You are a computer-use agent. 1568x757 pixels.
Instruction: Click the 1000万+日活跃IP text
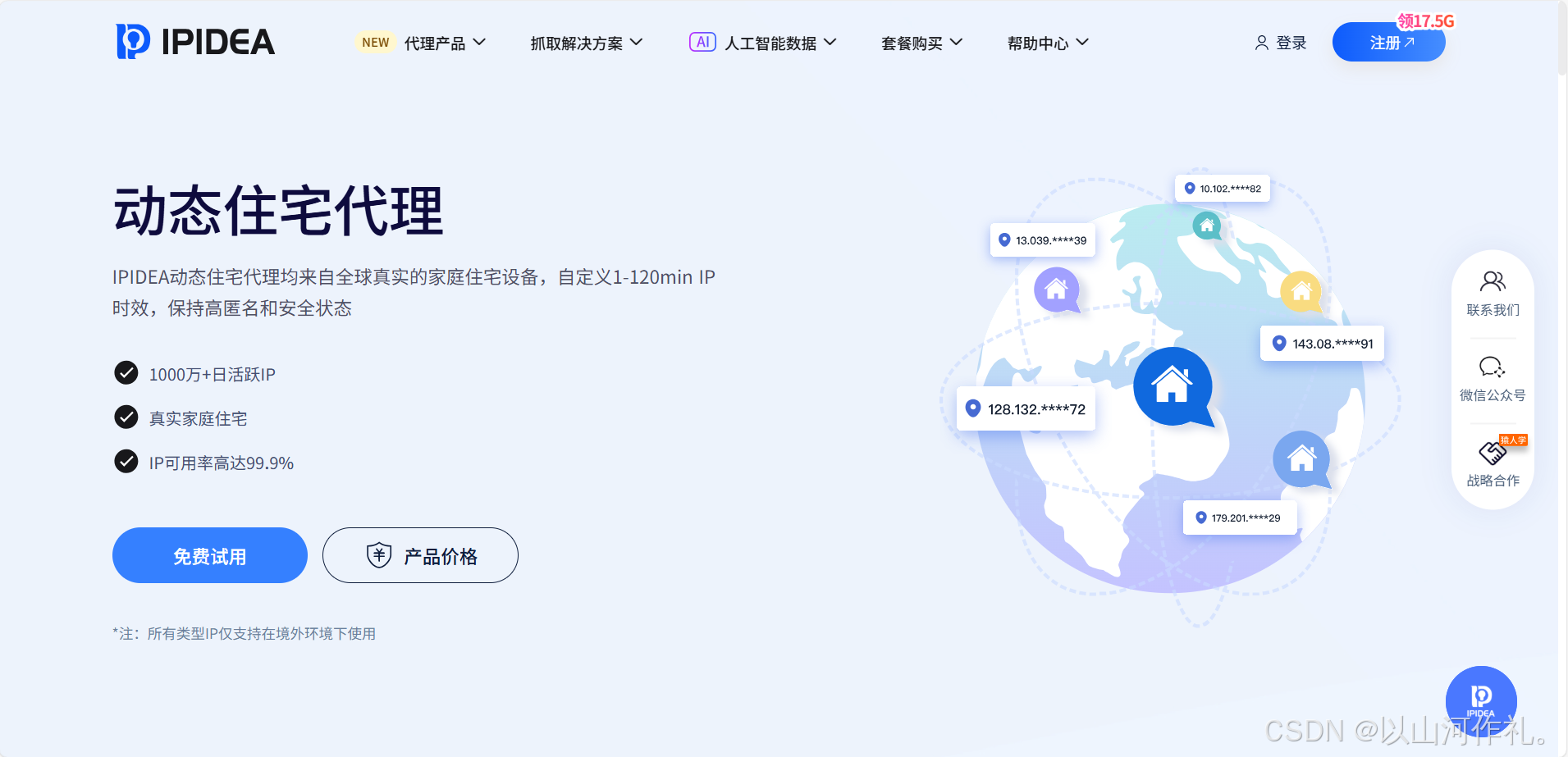213,374
